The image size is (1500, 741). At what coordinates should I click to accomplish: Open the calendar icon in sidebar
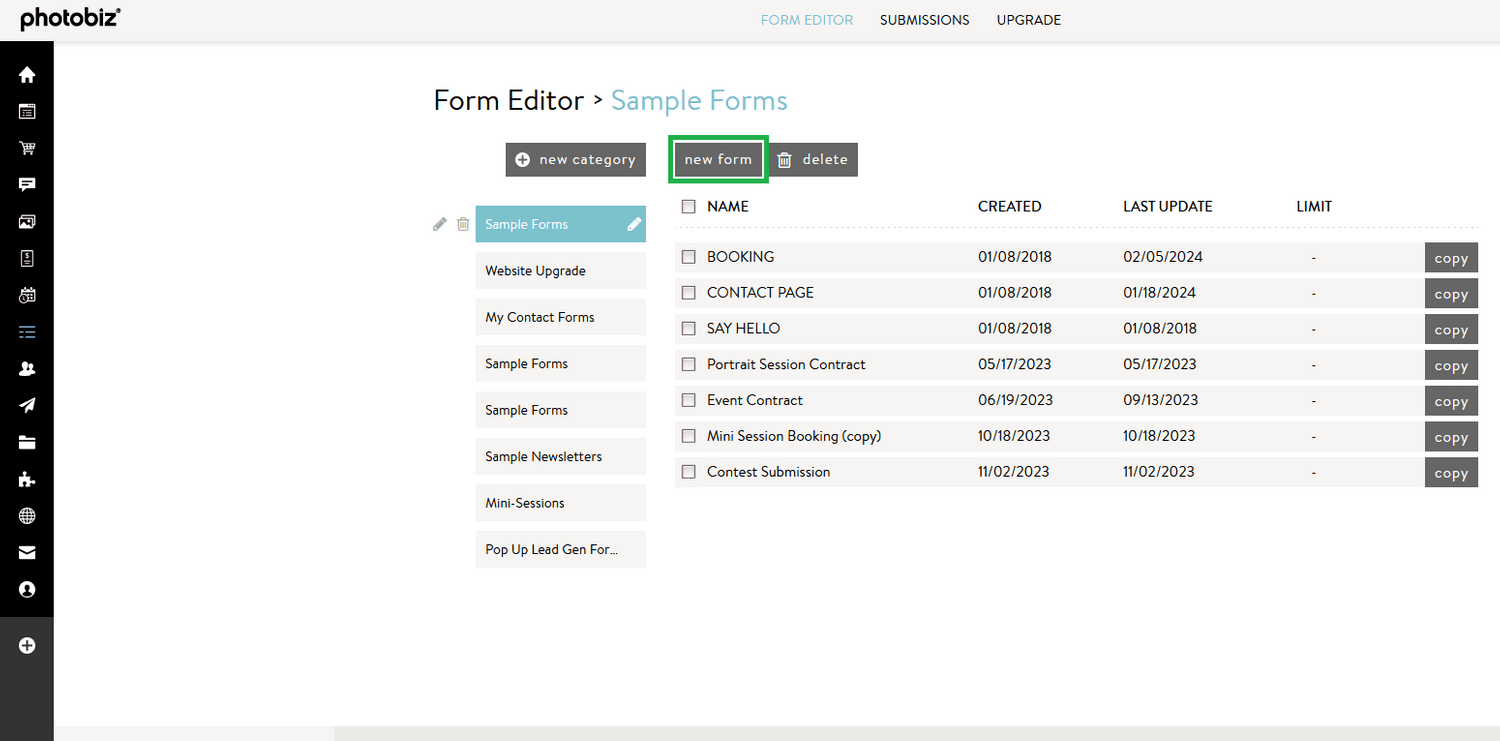pyautogui.click(x=27, y=295)
